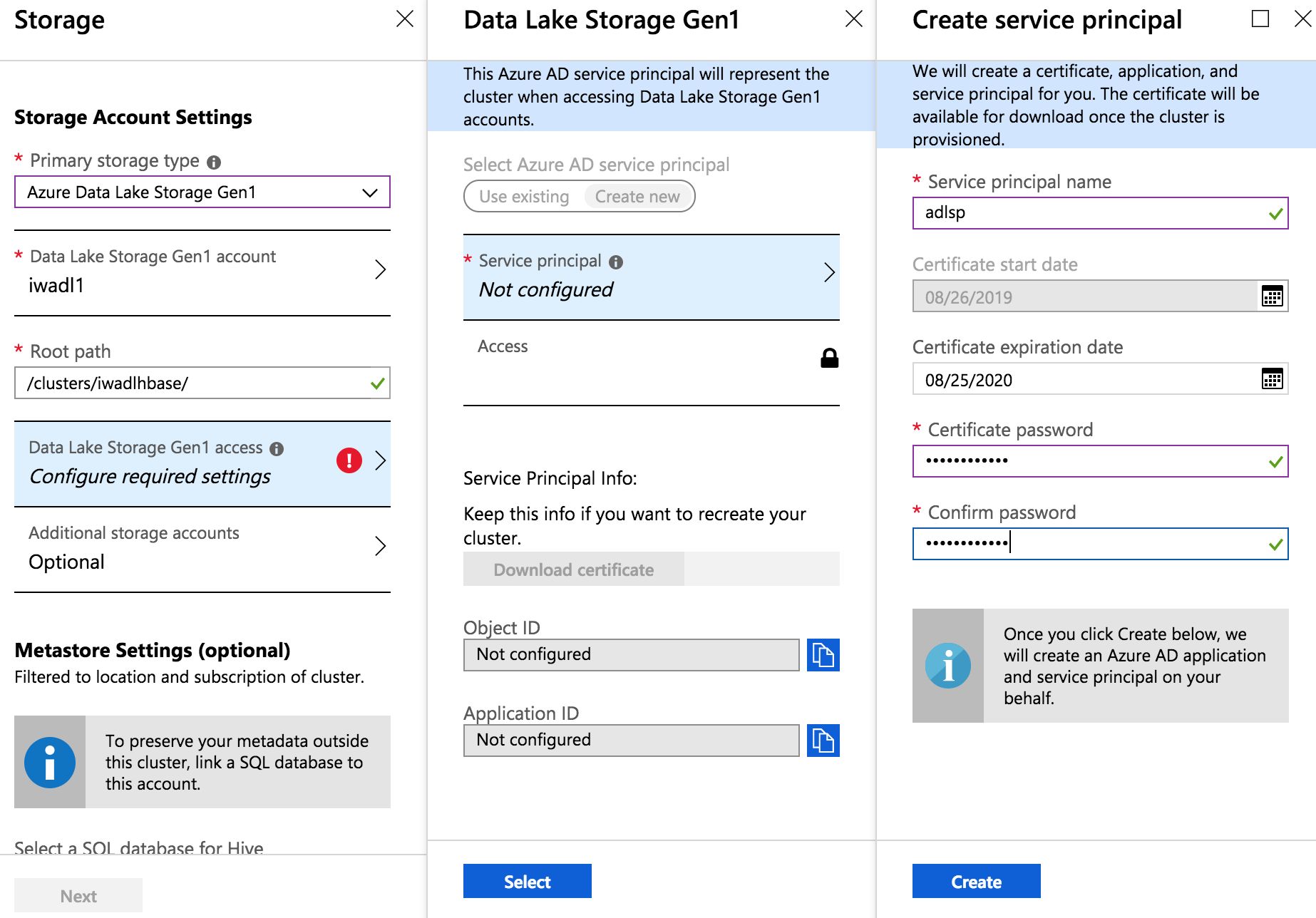Image resolution: width=1316 pixels, height=918 pixels.
Task: Click the Application ID text box
Action: (x=632, y=741)
